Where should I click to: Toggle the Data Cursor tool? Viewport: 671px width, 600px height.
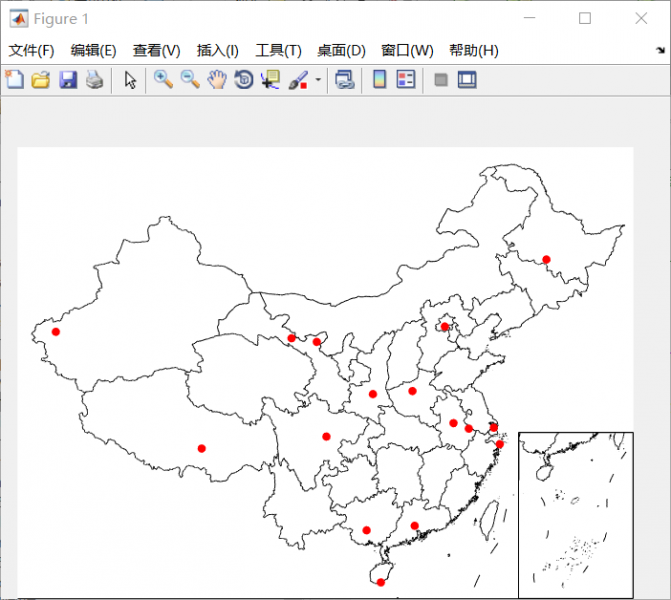(x=271, y=80)
